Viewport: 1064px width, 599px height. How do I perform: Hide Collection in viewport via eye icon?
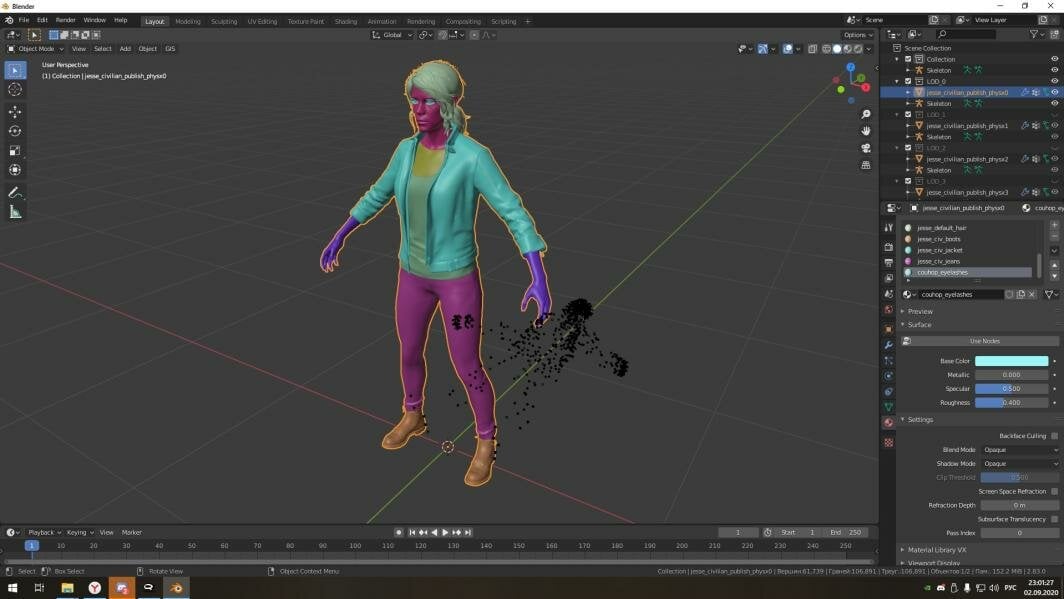point(1054,59)
